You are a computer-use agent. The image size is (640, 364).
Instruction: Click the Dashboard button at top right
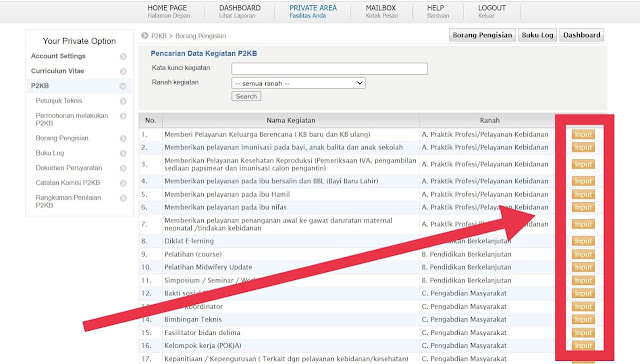point(582,35)
